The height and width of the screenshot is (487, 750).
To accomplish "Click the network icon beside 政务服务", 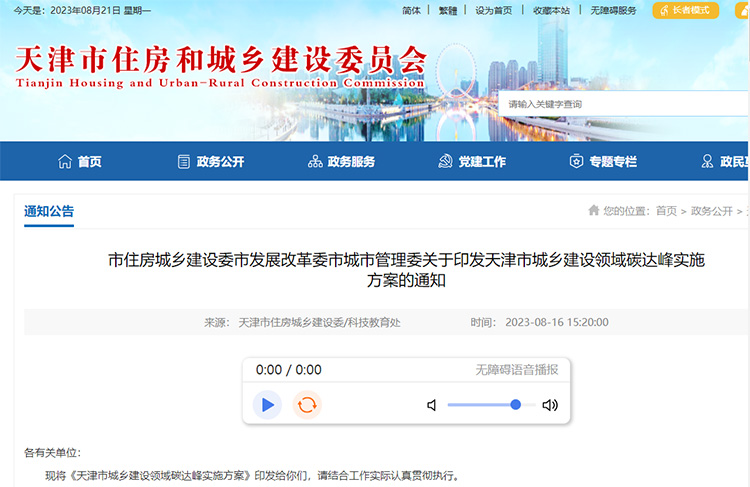I will 315,162.
